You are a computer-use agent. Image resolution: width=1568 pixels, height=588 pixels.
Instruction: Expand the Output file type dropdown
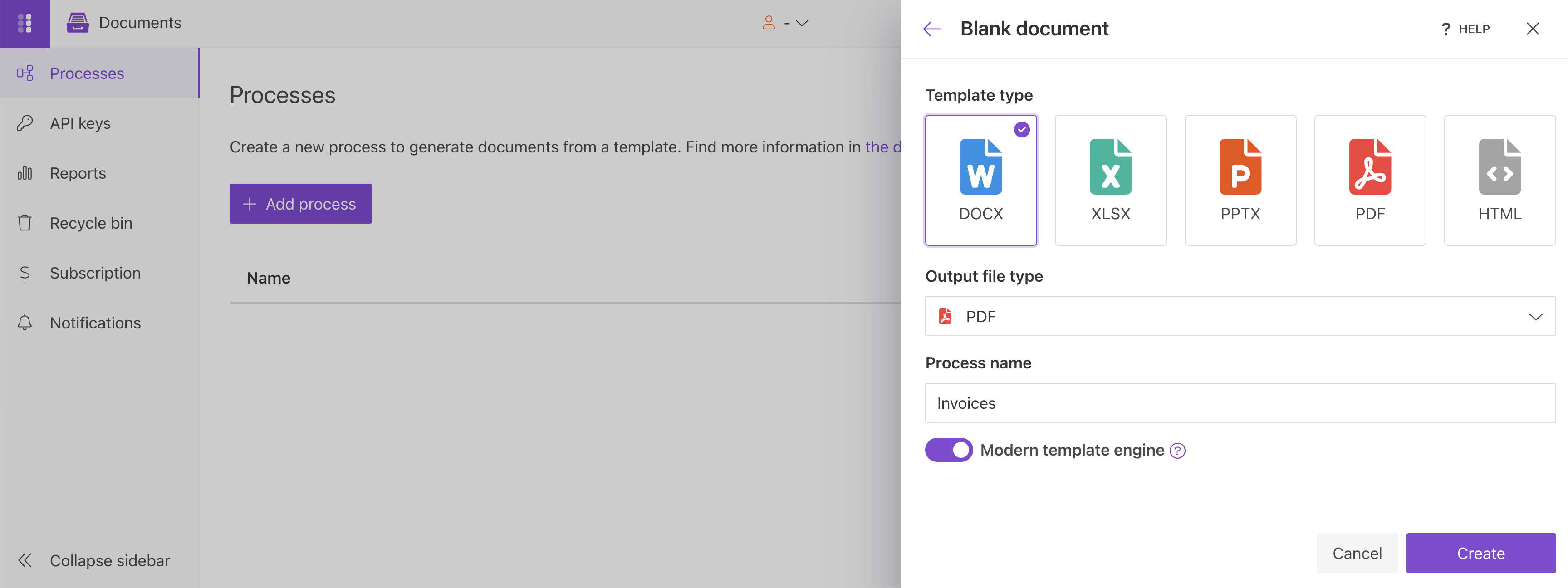click(1240, 316)
